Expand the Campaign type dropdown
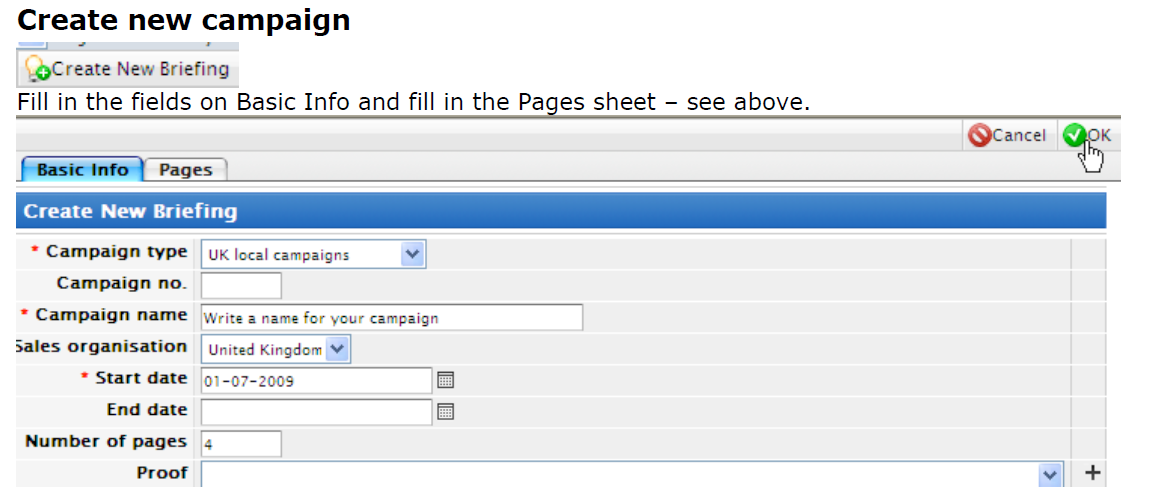Image resolution: width=1160 pixels, height=503 pixels. [x=412, y=255]
